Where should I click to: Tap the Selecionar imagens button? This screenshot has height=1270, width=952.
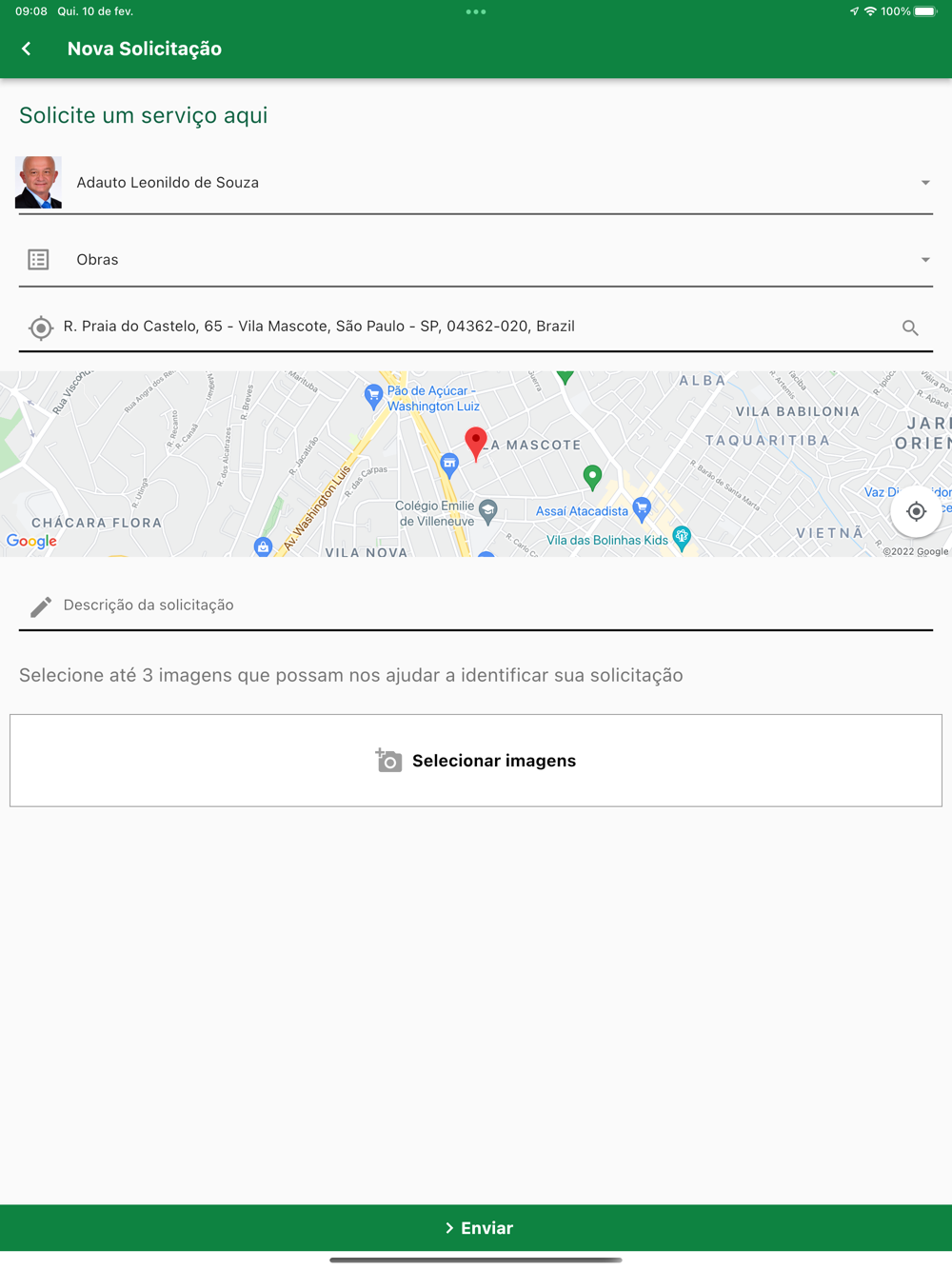(476, 761)
